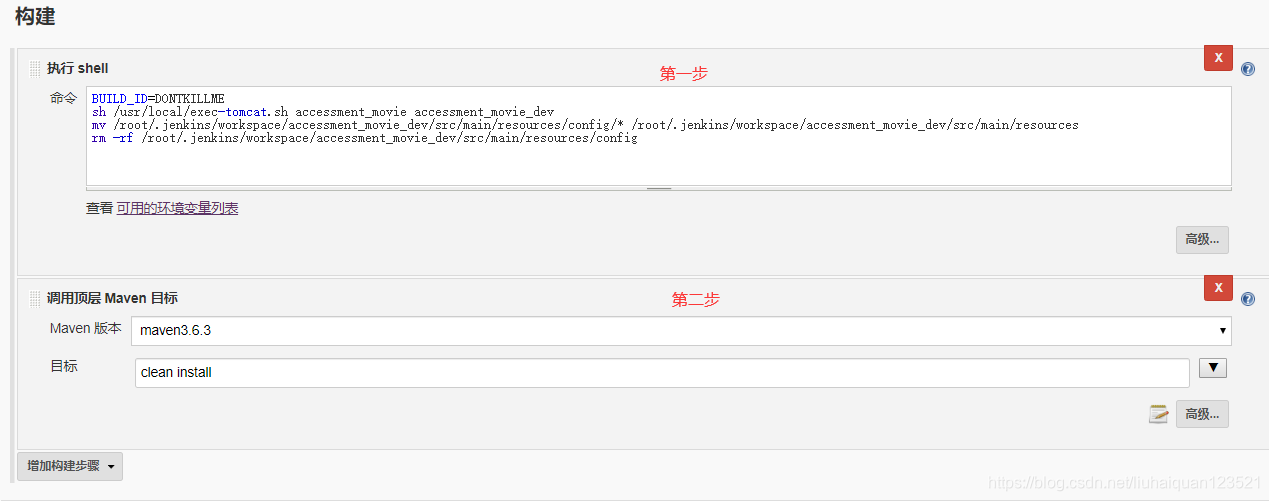Image resolution: width=1269 pixels, height=501 pixels.
Task: Click the mv command line in shell script
Action: pos(585,125)
